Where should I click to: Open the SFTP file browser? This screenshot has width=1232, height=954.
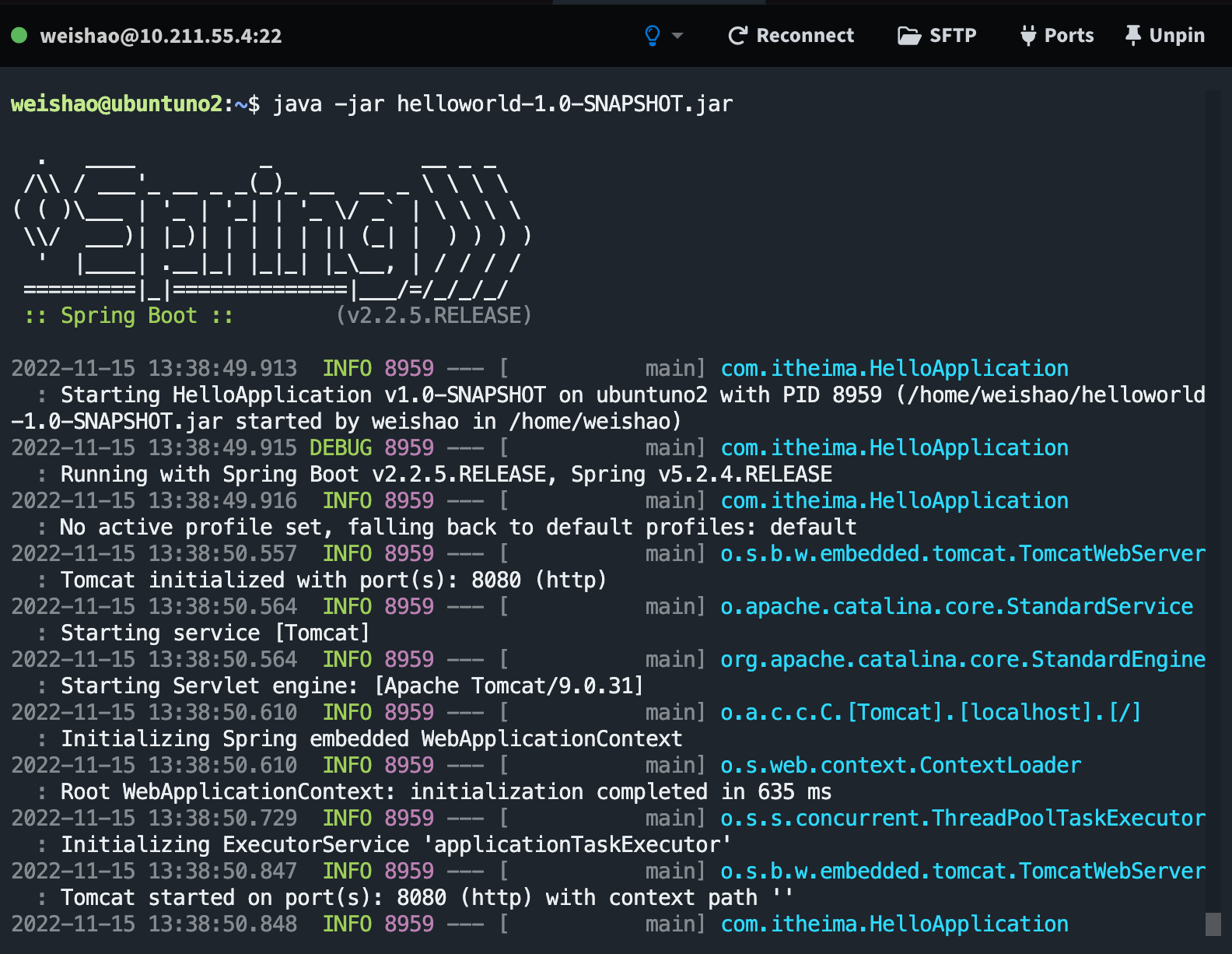point(937,36)
